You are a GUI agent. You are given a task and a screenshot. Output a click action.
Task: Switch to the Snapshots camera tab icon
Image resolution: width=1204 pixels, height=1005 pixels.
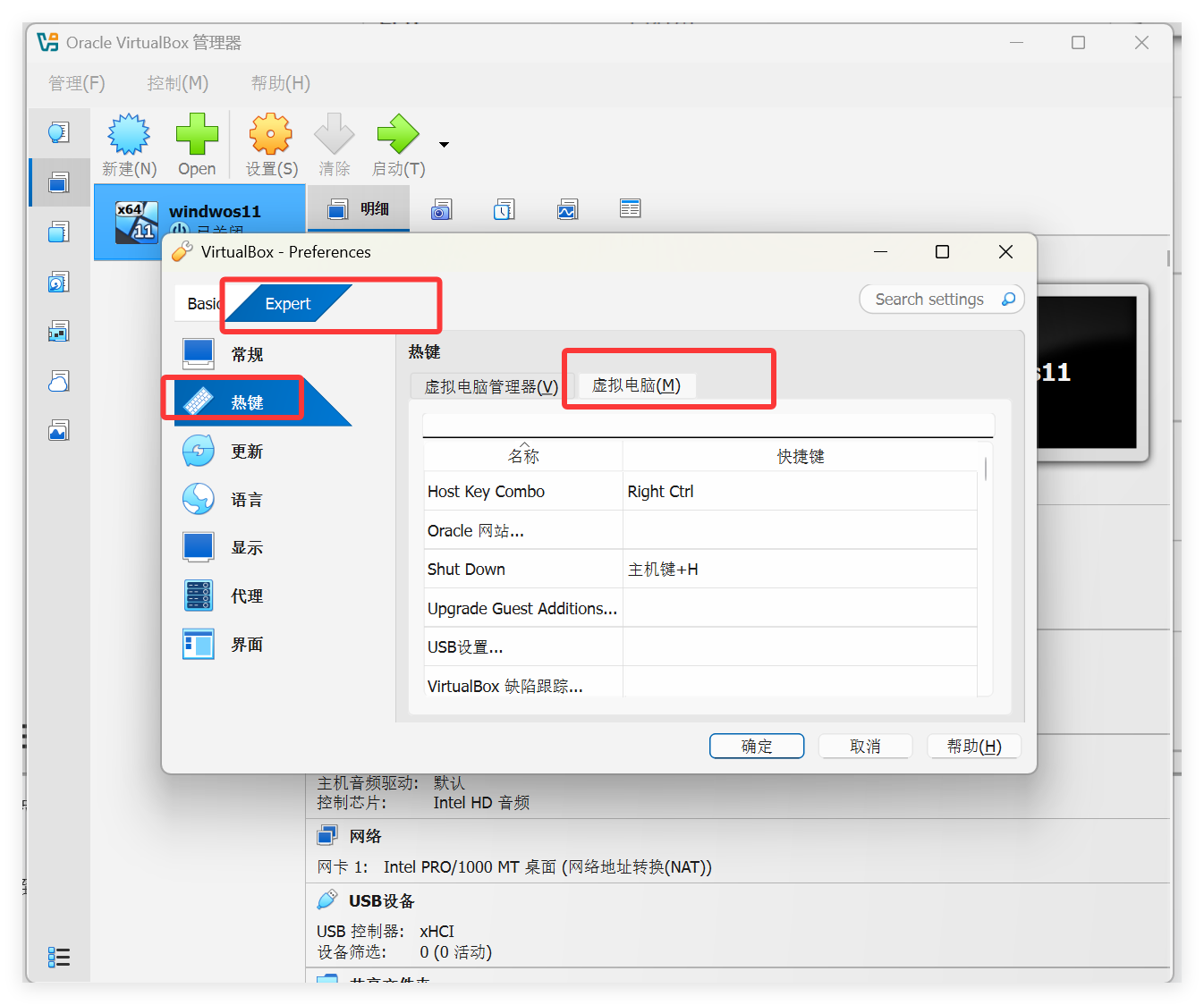(x=441, y=209)
